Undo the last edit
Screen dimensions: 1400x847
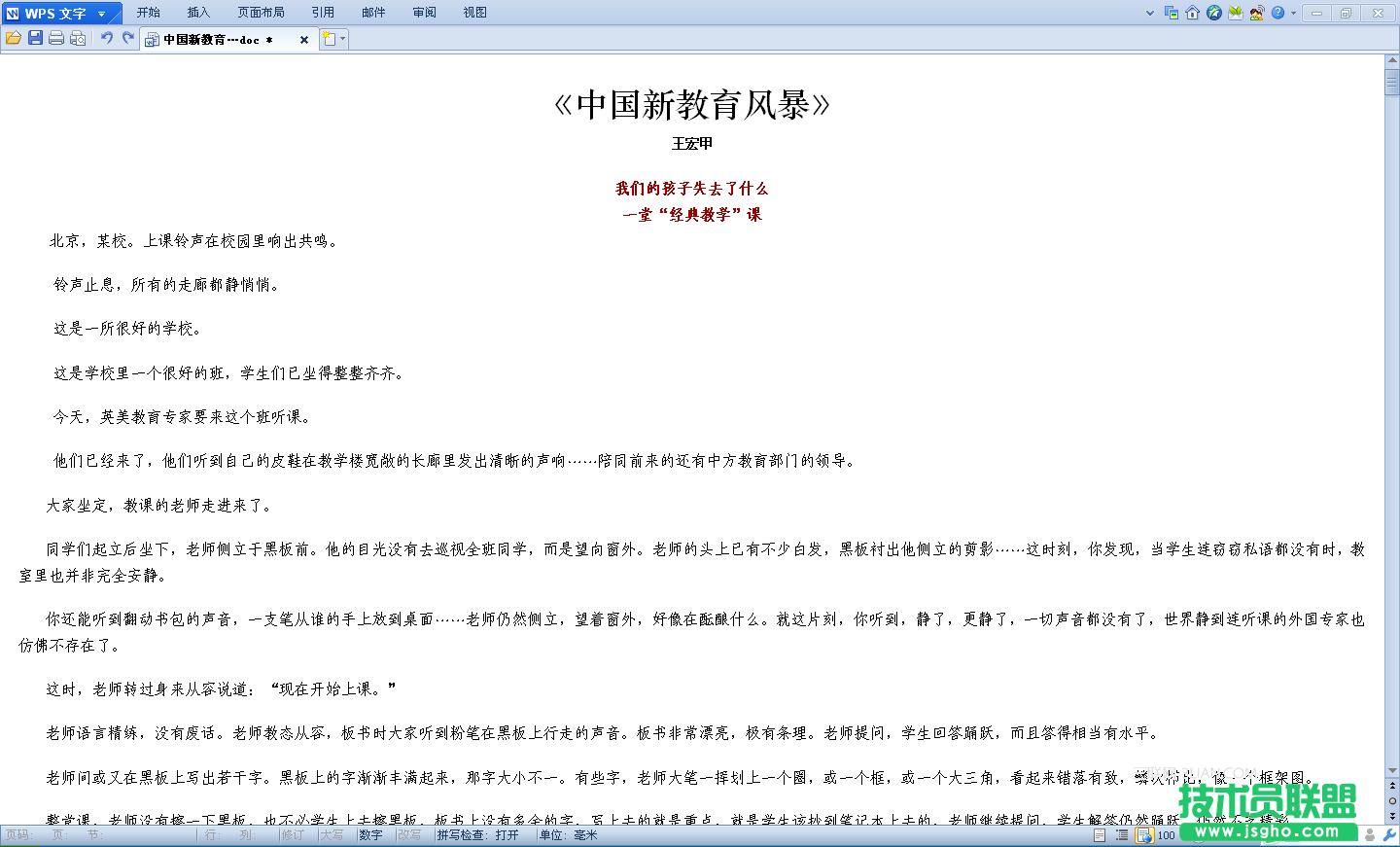tap(107, 38)
